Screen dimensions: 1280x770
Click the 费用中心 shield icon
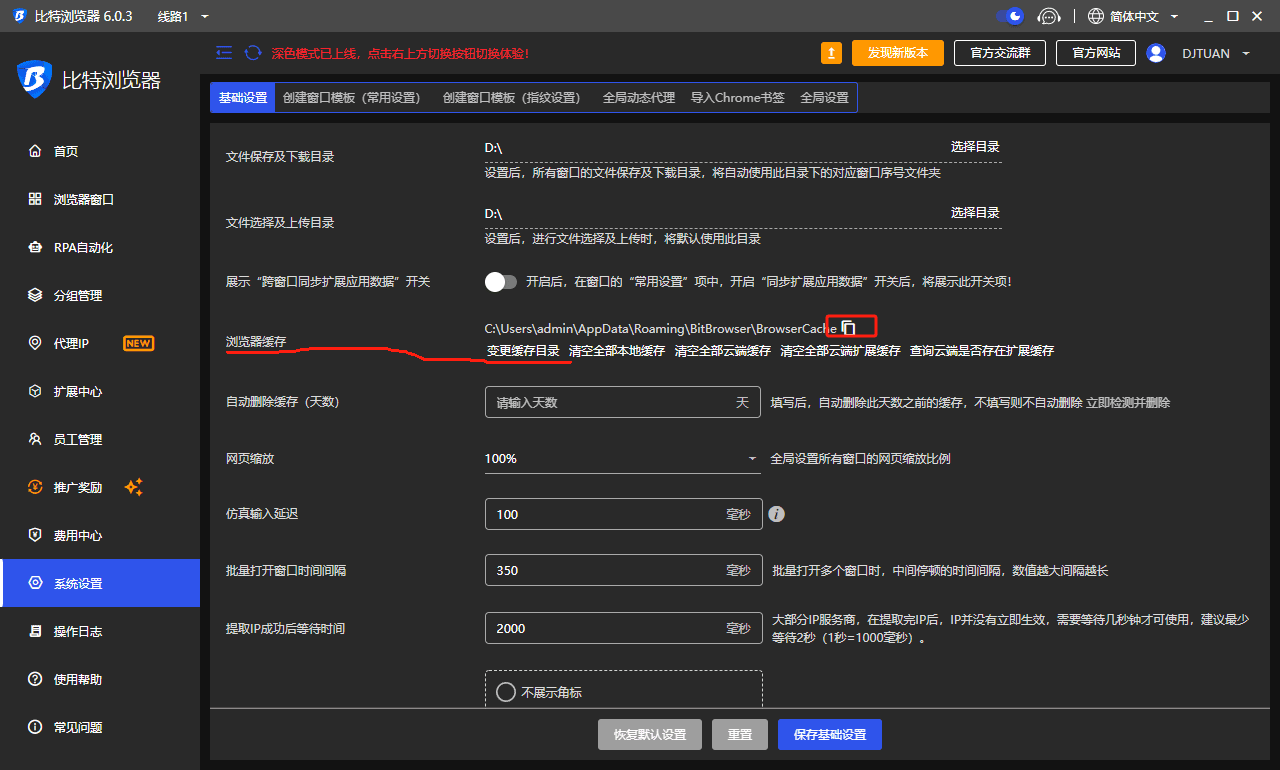35,535
